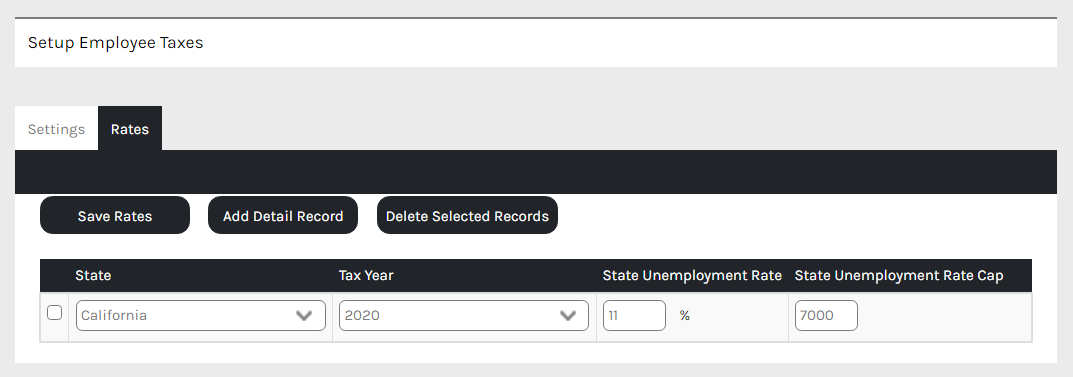The width and height of the screenshot is (1073, 377).
Task: Open the State dropdown showing California
Action: pyautogui.click(x=201, y=315)
